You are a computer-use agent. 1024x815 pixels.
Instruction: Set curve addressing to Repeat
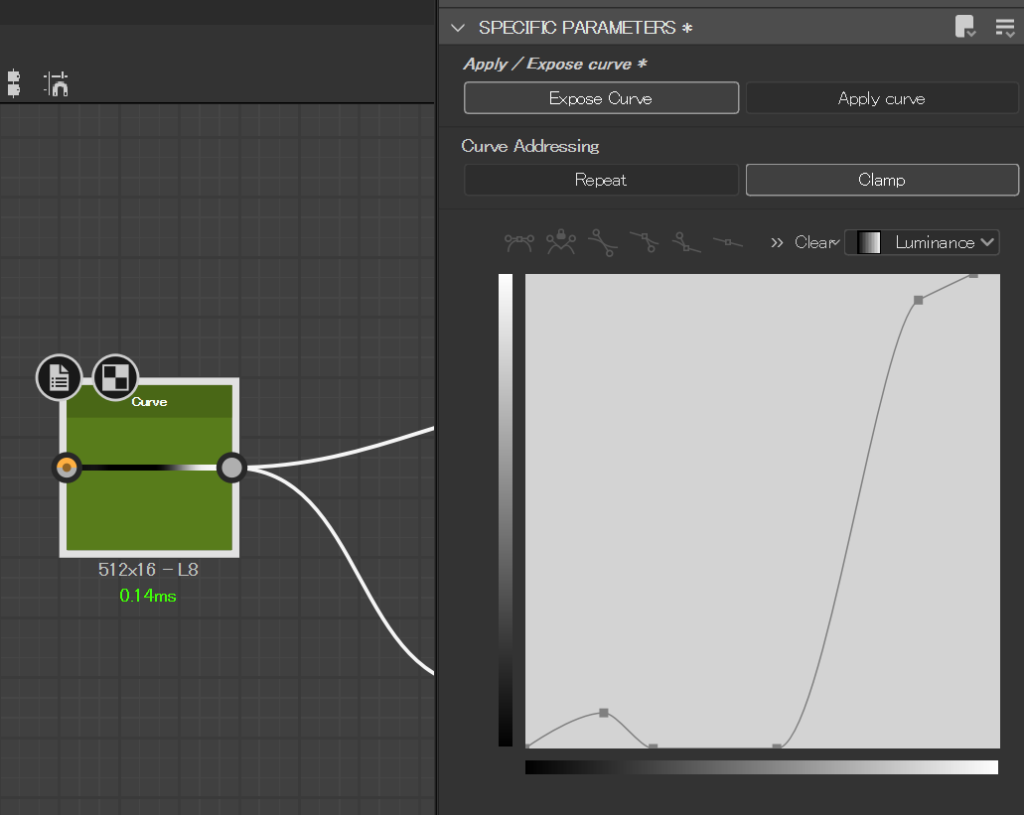click(x=601, y=180)
